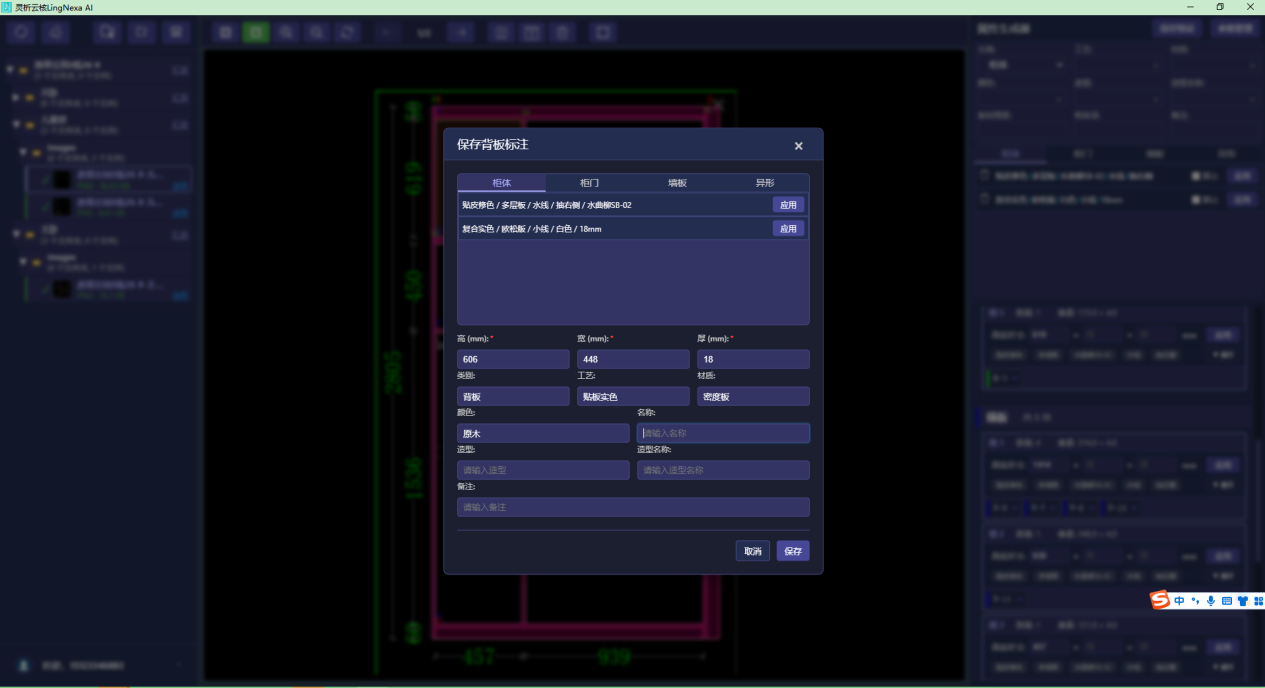Select preset row 复合实色 / 欧松板 / 小线 / 白色 / 18mm
This screenshot has width=1265, height=688.
633,229
